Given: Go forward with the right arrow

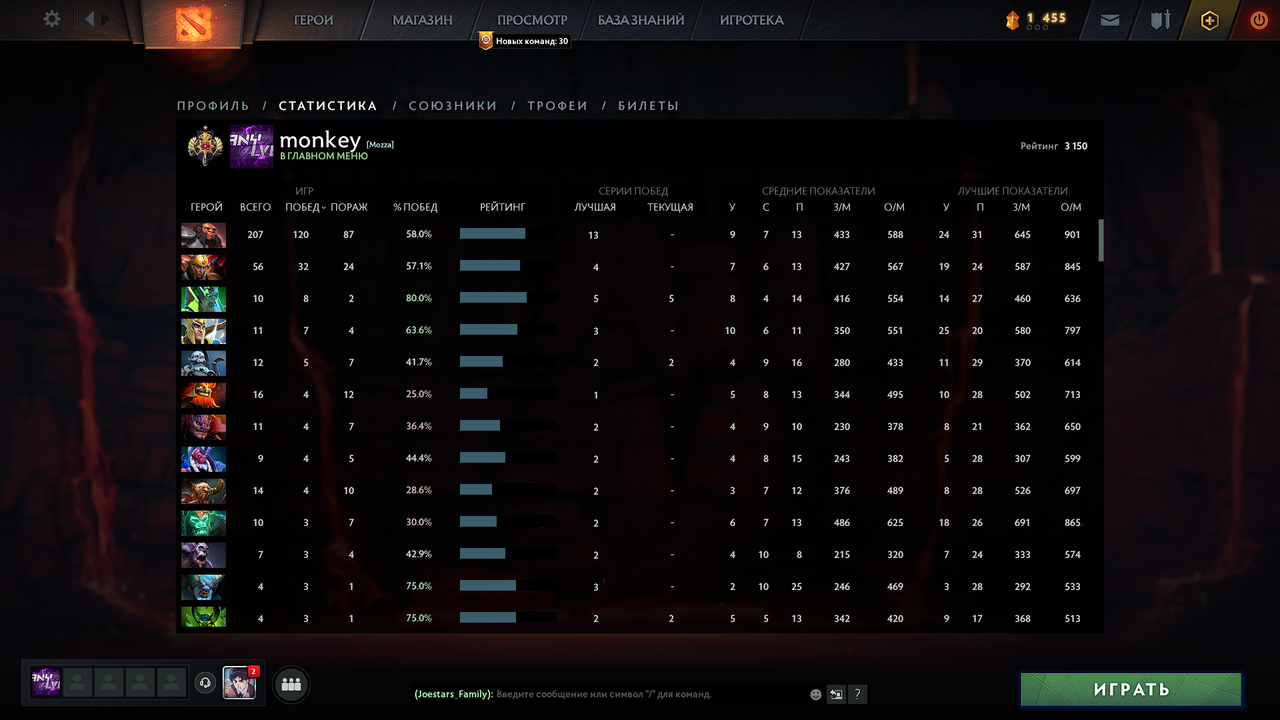Looking at the screenshot, I should click(106, 19).
